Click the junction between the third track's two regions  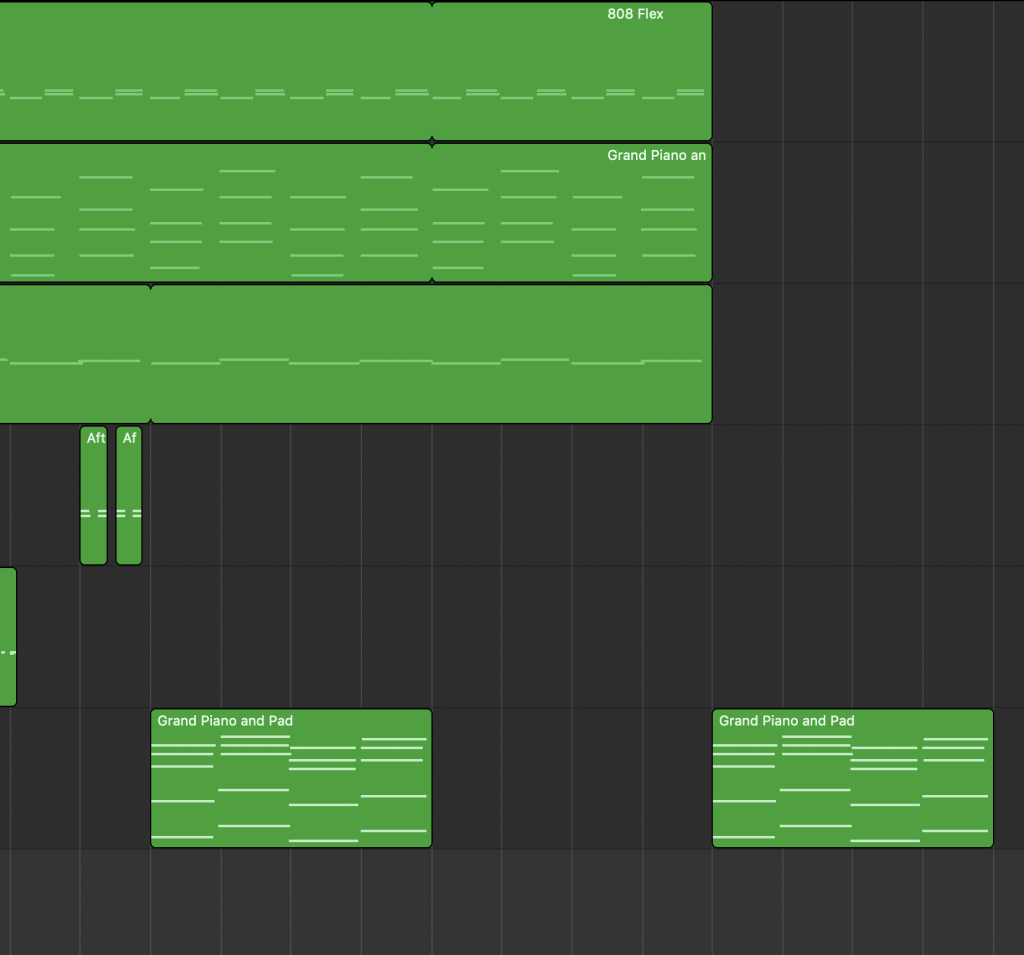[x=150, y=354]
